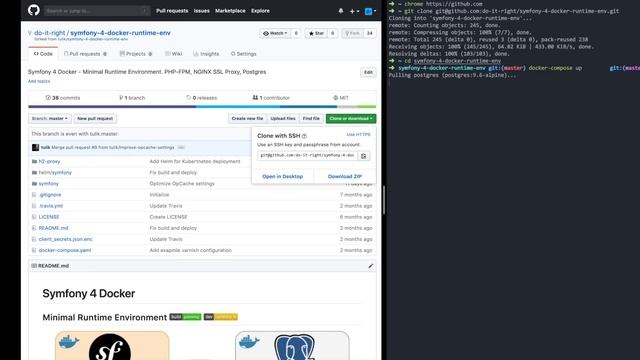Open symfony-4-docker-runtime-env repository link

click(120, 33)
